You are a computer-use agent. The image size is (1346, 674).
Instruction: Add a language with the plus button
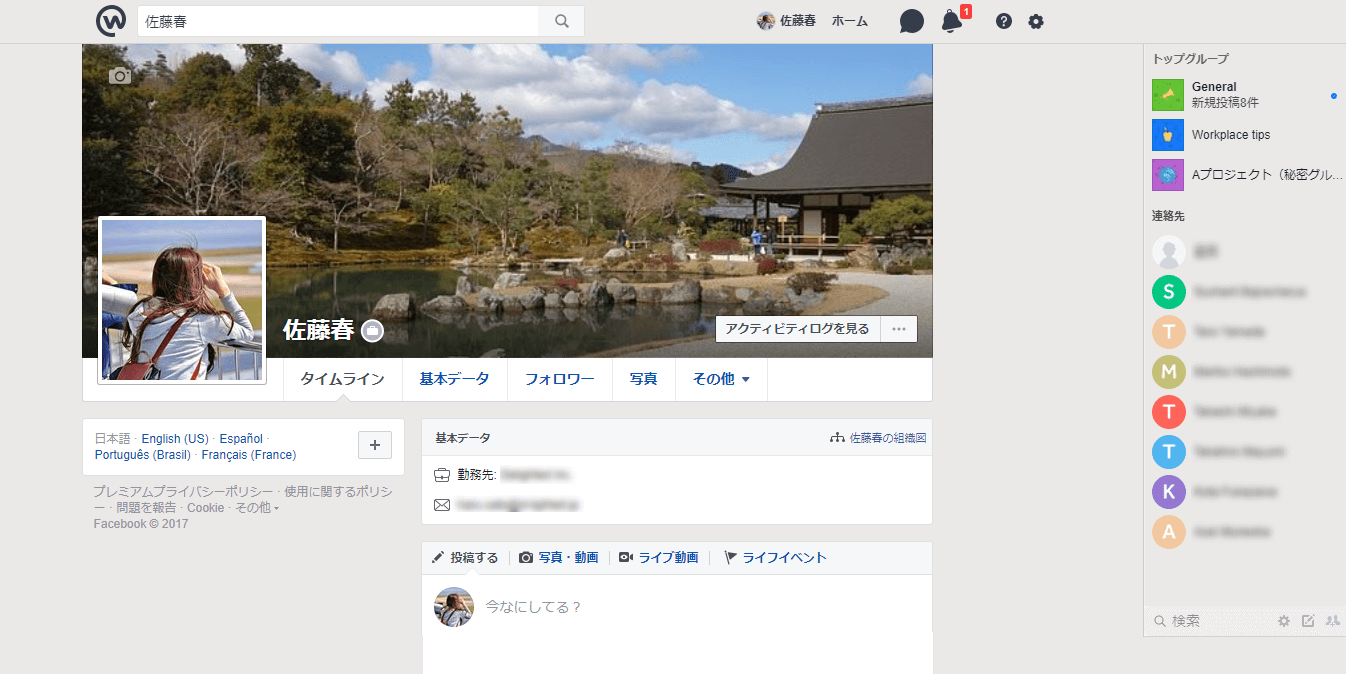pos(374,445)
